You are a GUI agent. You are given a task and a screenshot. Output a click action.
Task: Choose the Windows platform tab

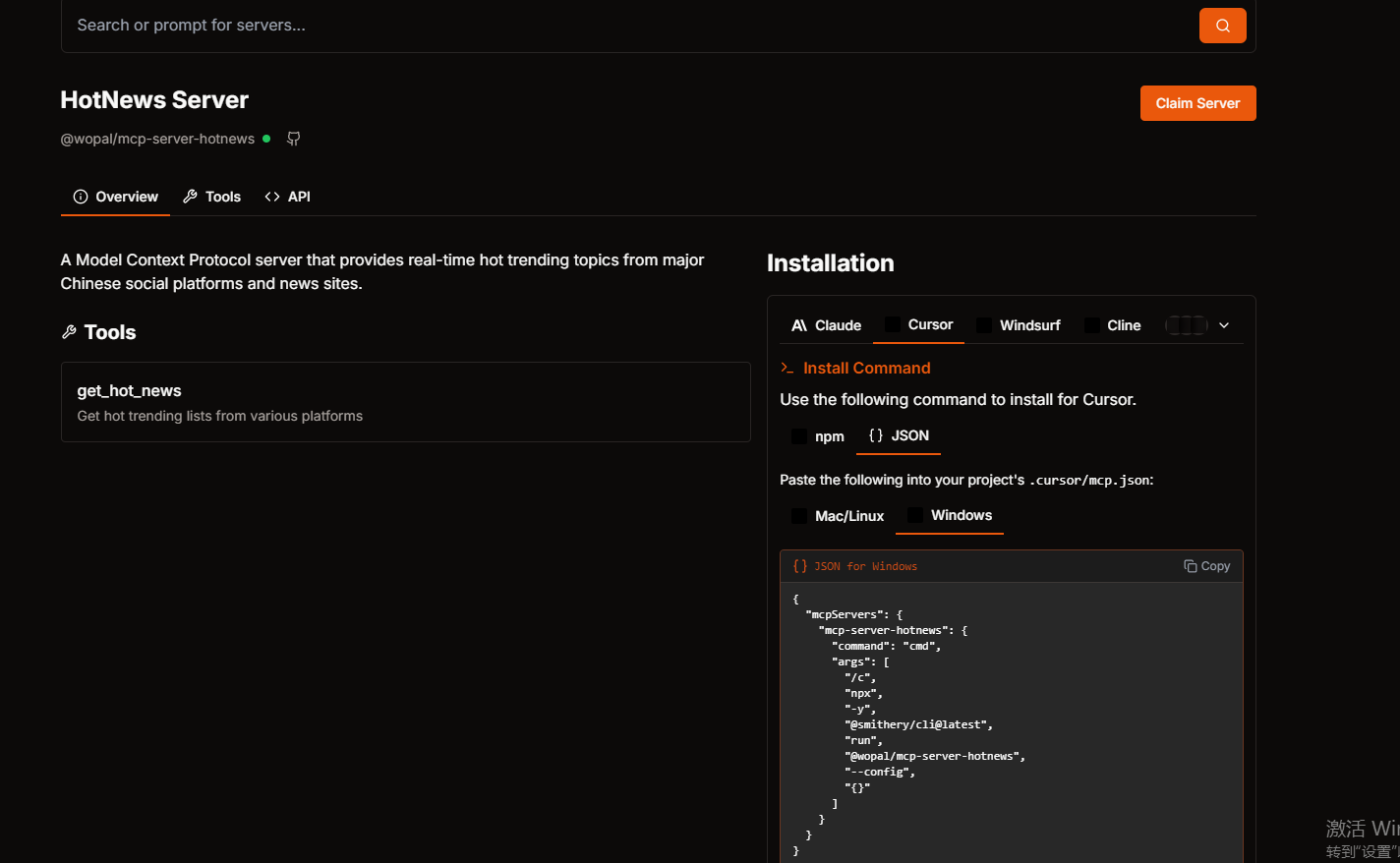(x=950, y=515)
